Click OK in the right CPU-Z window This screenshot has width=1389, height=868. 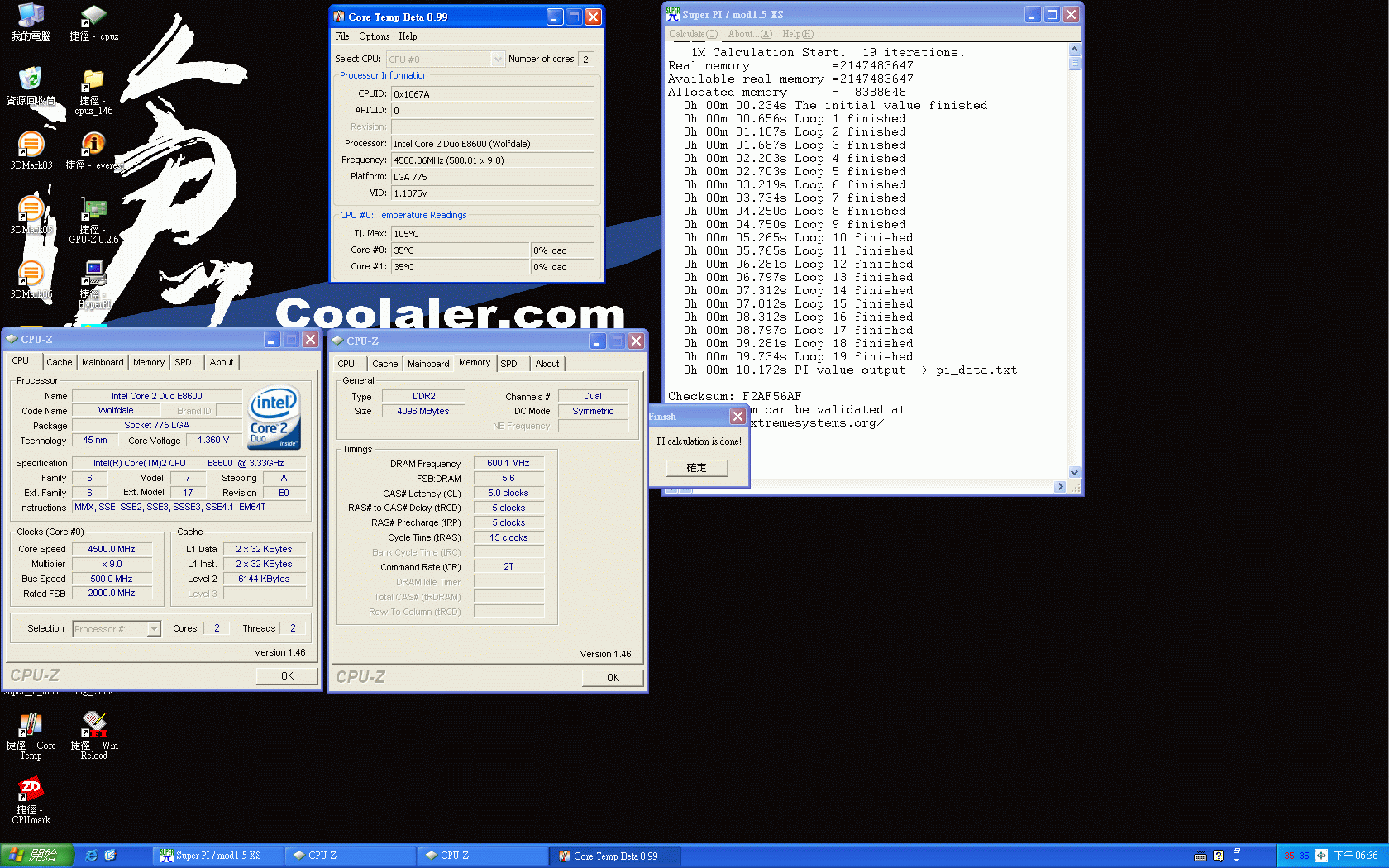click(613, 677)
